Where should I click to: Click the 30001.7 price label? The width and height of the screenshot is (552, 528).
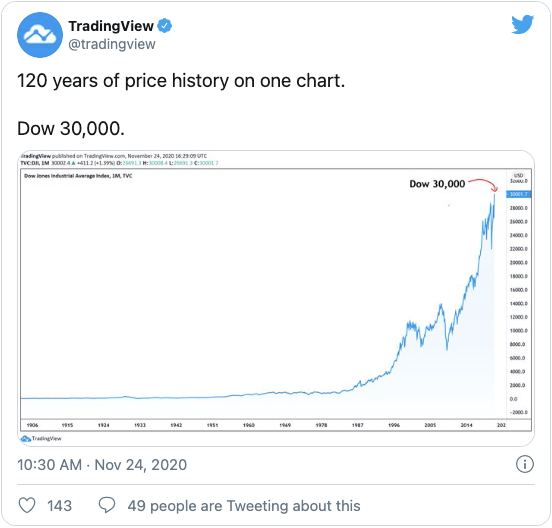pyautogui.click(x=519, y=194)
